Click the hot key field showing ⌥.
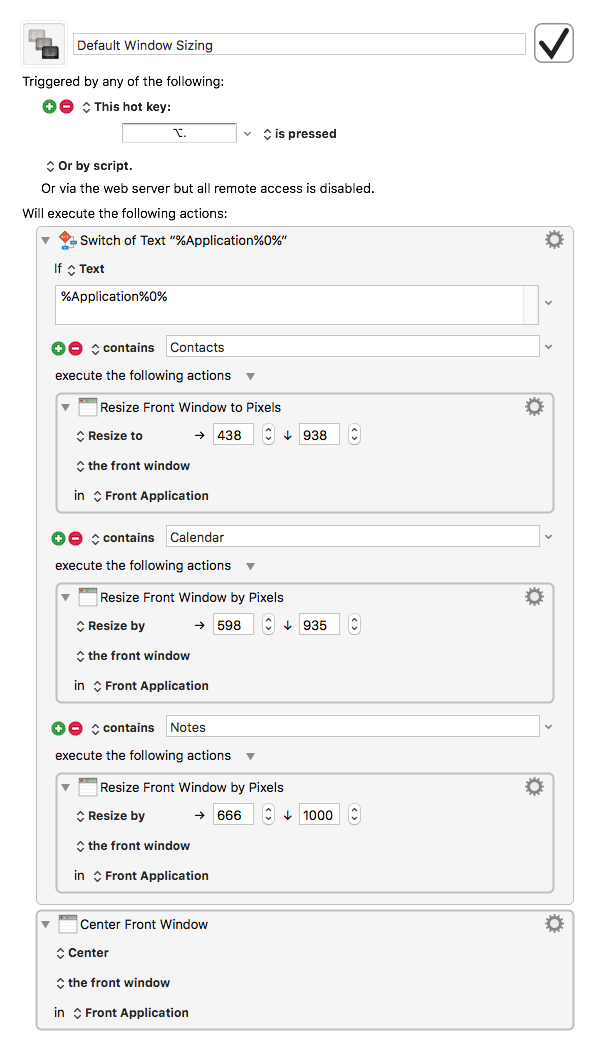595x1051 pixels. (179, 133)
